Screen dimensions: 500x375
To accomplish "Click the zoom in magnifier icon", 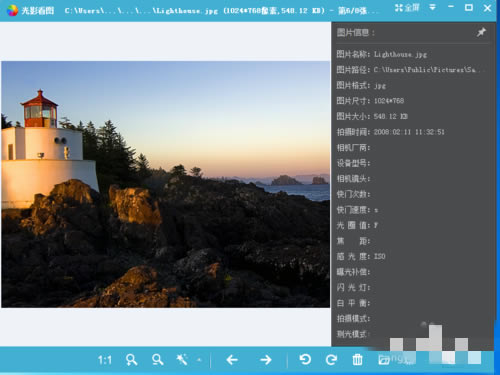I will 131,360.
